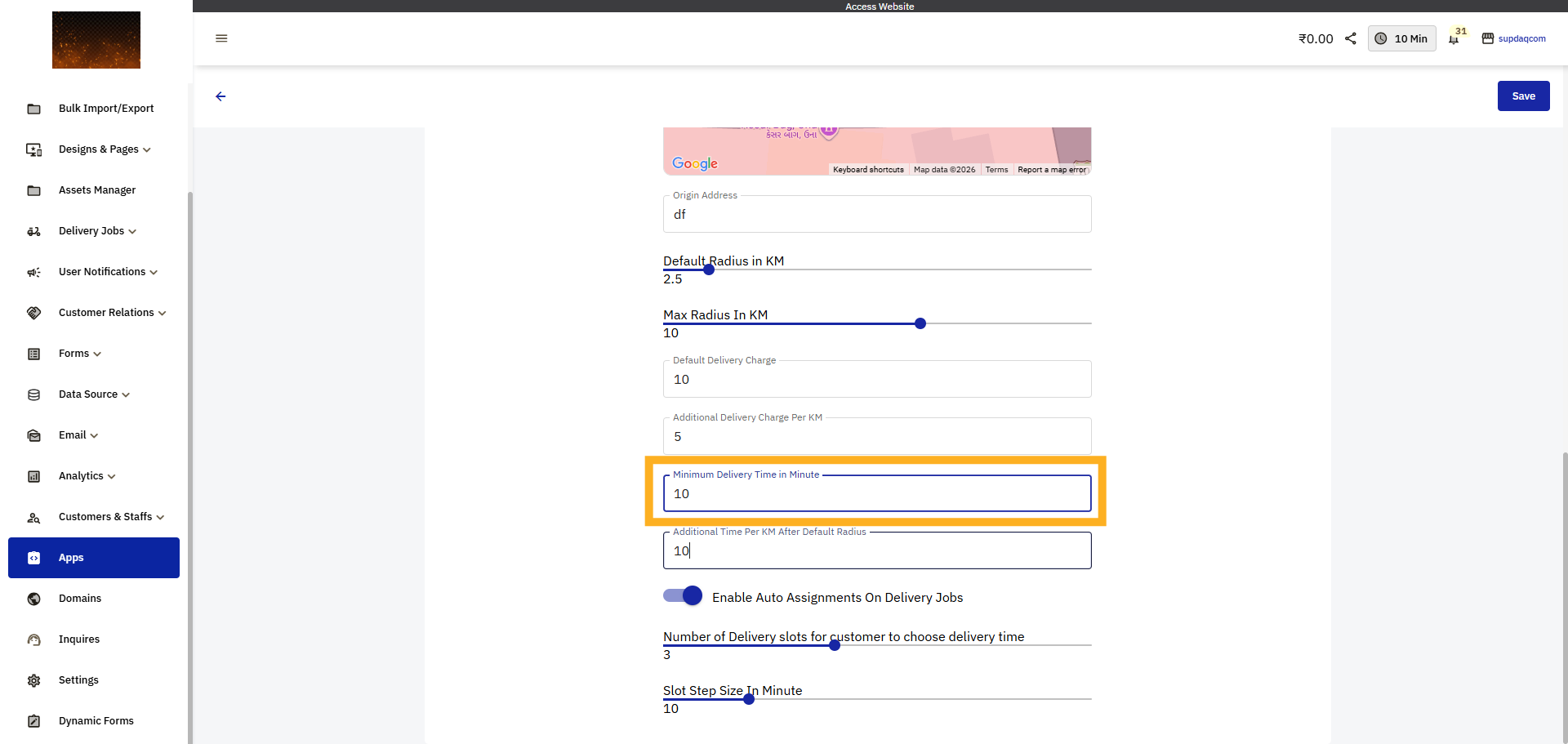Image resolution: width=1568 pixels, height=744 pixels.
Task: Click the Delivery Jobs scooter icon
Action: [x=33, y=231]
